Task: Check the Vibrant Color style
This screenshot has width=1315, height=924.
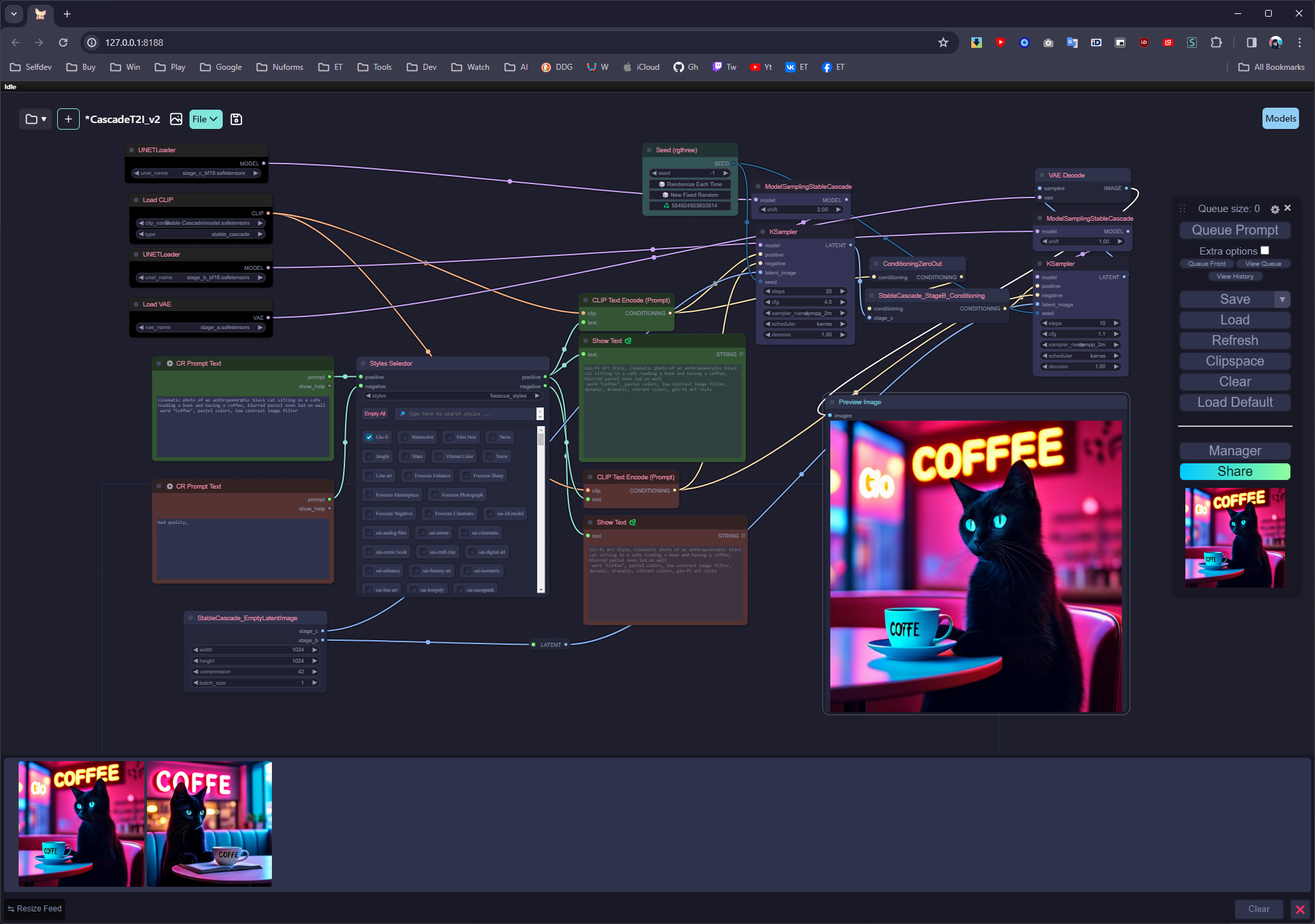Action: (439, 457)
